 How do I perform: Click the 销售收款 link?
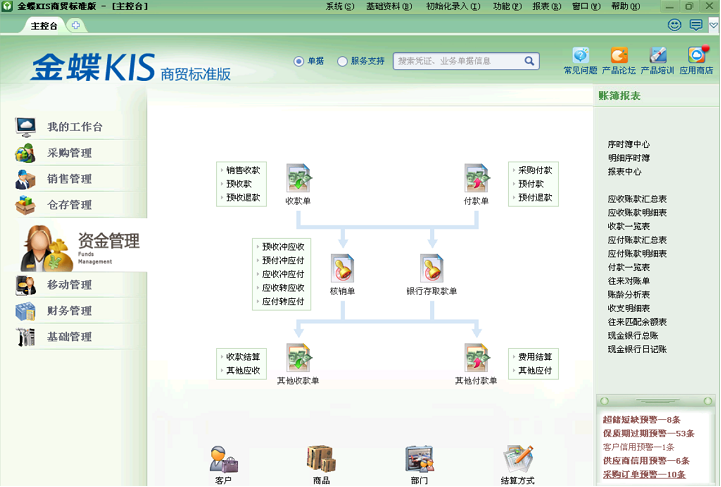click(243, 170)
